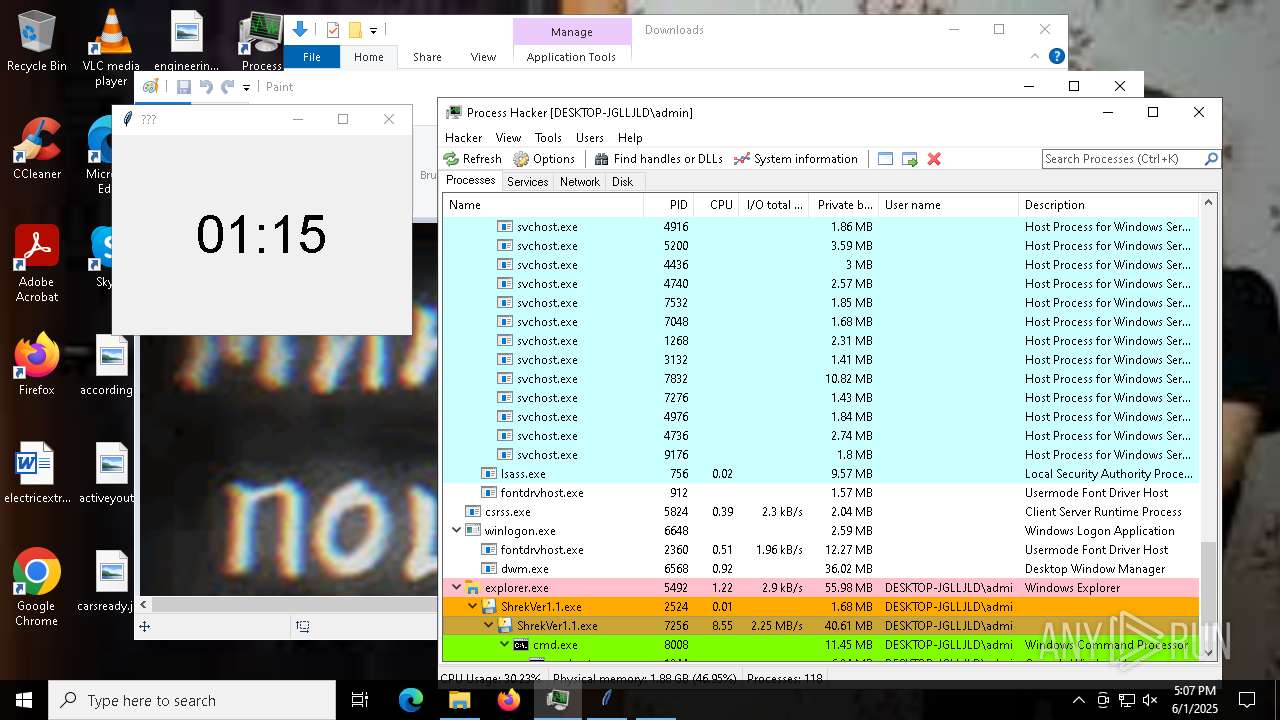1280x720 pixels.
Task: Click the File tab in Explorer ribbon
Action: 312,57
